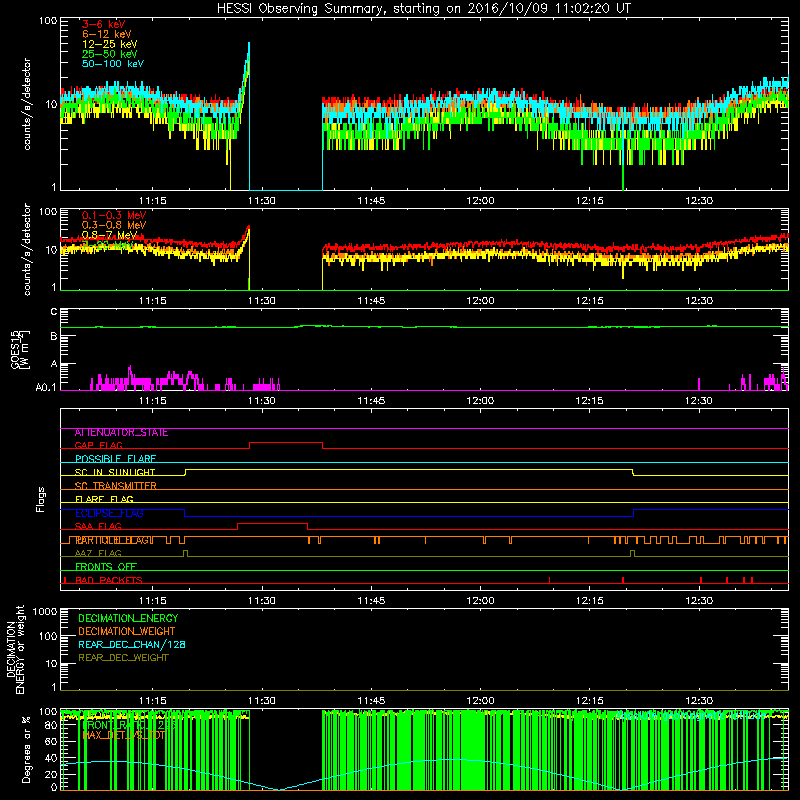The image size is (800, 800).
Task: Select the SAA_FLAG label
Action: point(98,526)
